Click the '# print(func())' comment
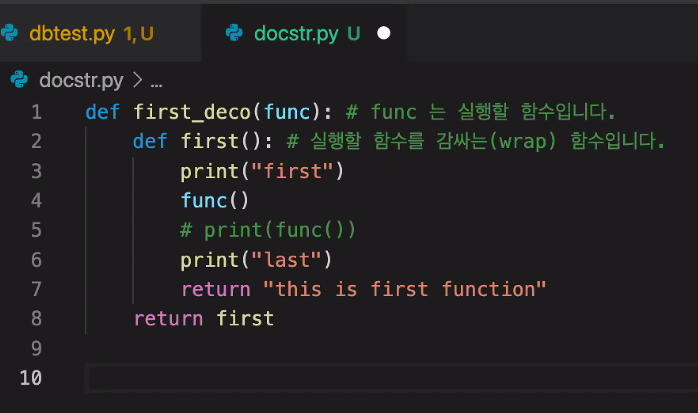Viewport: 698px width, 413px height. pyautogui.click(x=268, y=230)
